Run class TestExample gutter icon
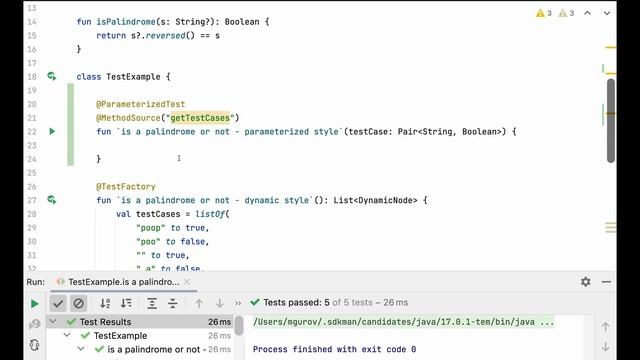Viewport: 640px width, 360px height. (x=52, y=76)
